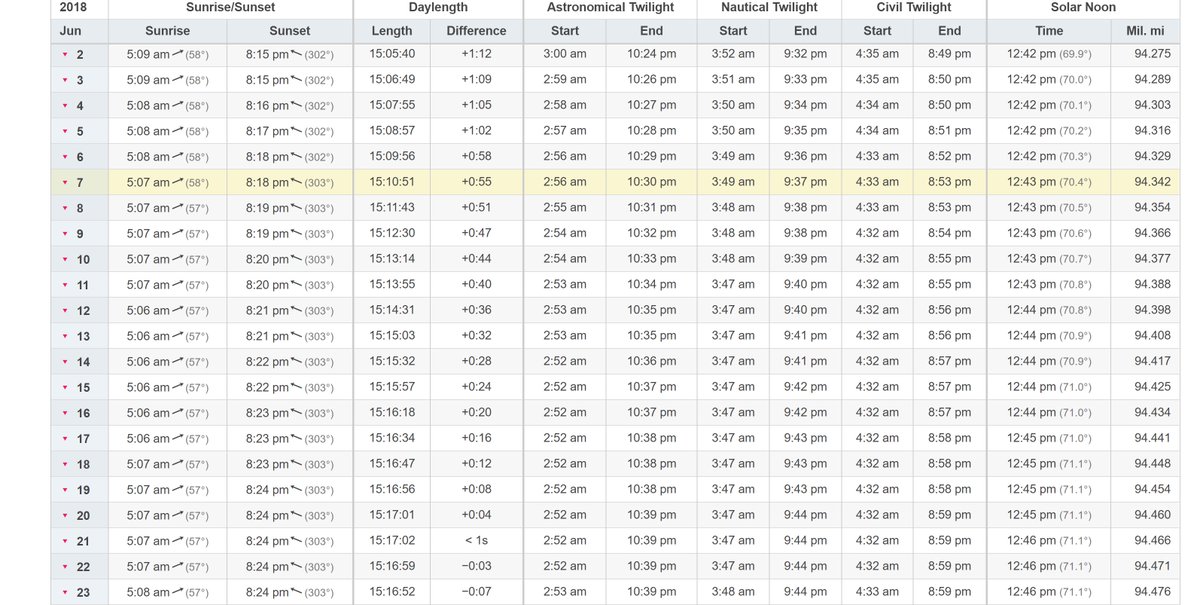Click sunrise direction arrow in June 22 row
This screenshot has height=605, width=1200.
pyautogui.click(x=177, y=566)
